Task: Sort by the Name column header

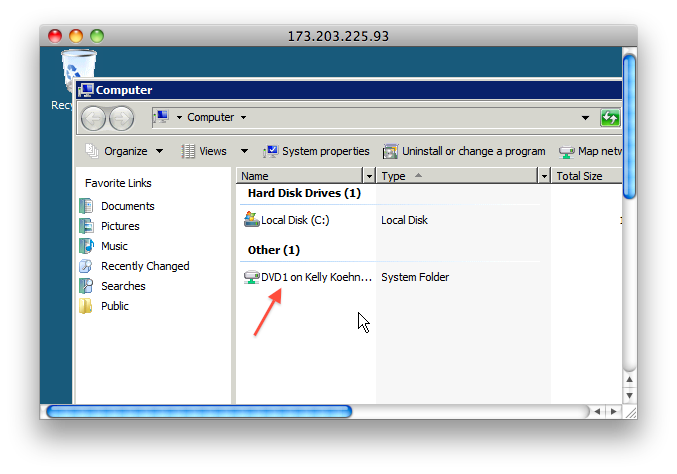Action: [x=299, y=176]
